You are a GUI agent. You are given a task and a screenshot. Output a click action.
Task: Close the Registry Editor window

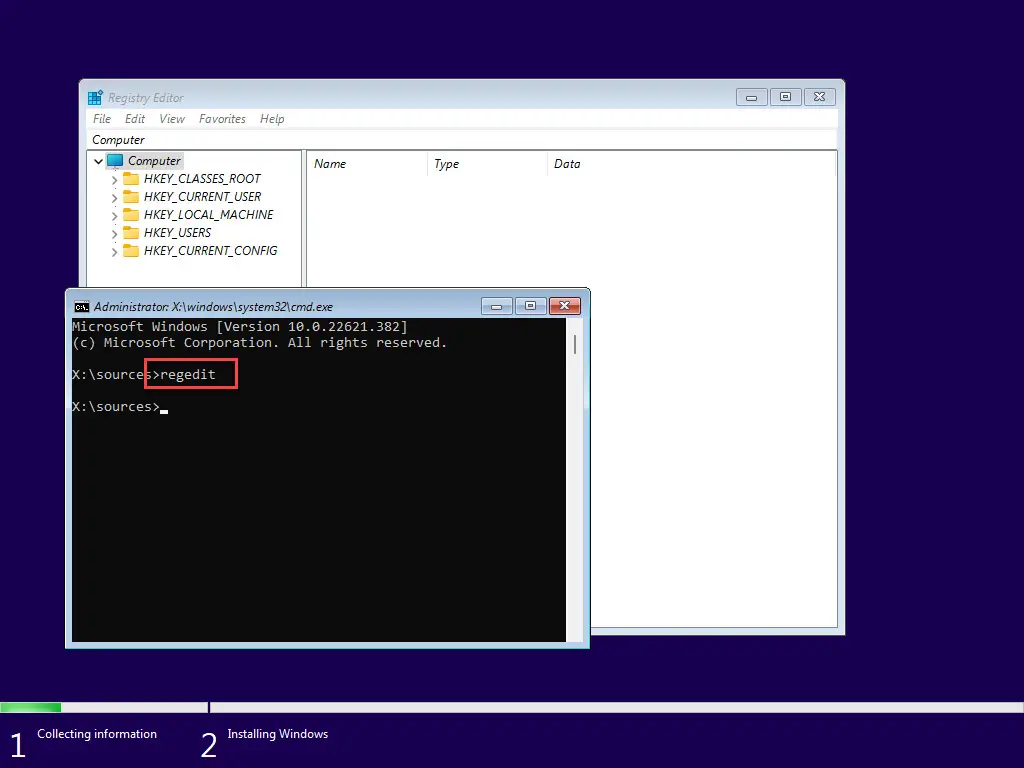(819, 97)
